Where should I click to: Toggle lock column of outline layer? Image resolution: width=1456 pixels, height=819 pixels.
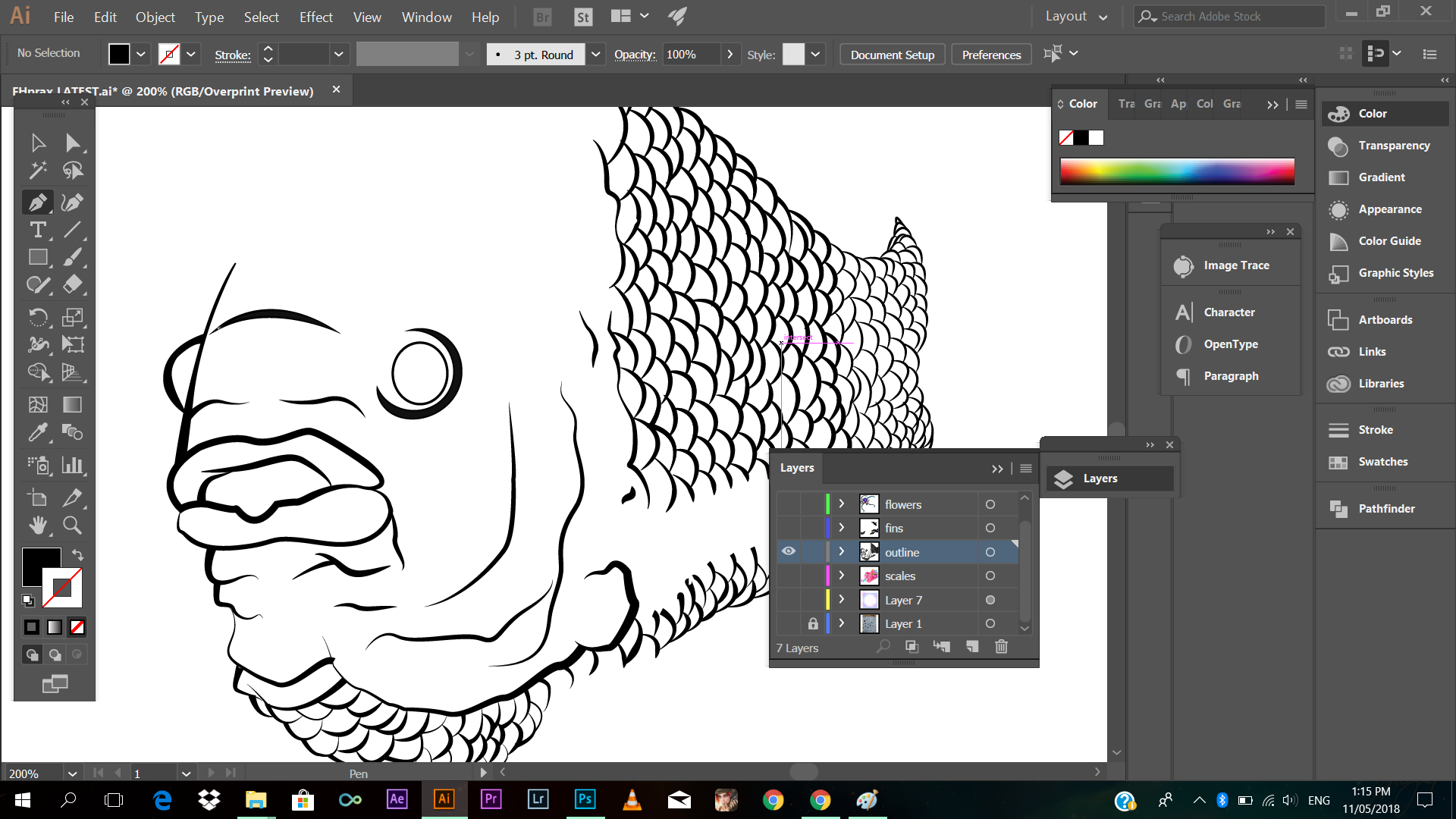(813, 551)
